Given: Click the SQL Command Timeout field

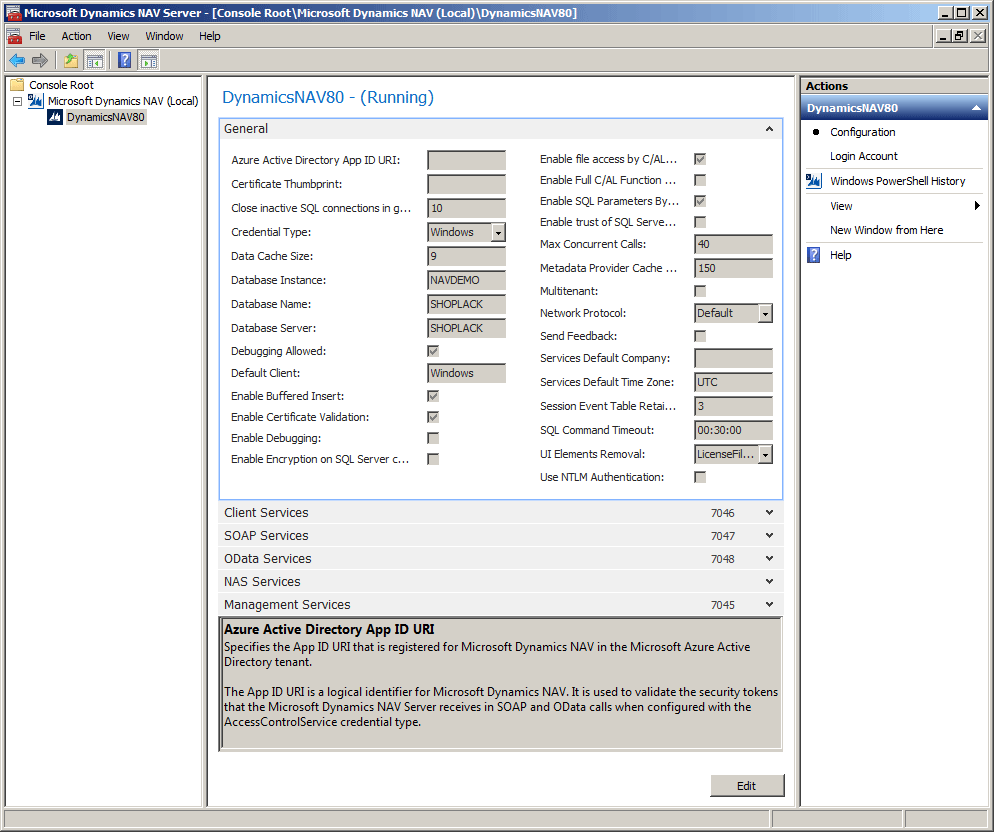Looking at the screenshot, I should click(733, 430).
